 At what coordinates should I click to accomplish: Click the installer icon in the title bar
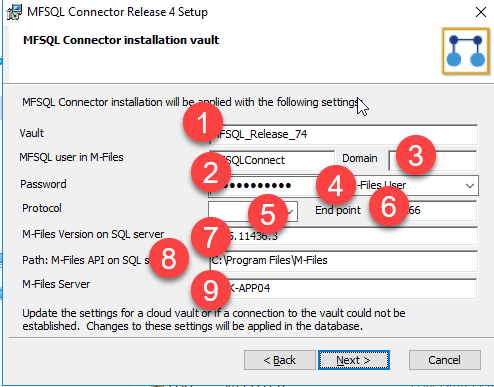click(14, 12)
